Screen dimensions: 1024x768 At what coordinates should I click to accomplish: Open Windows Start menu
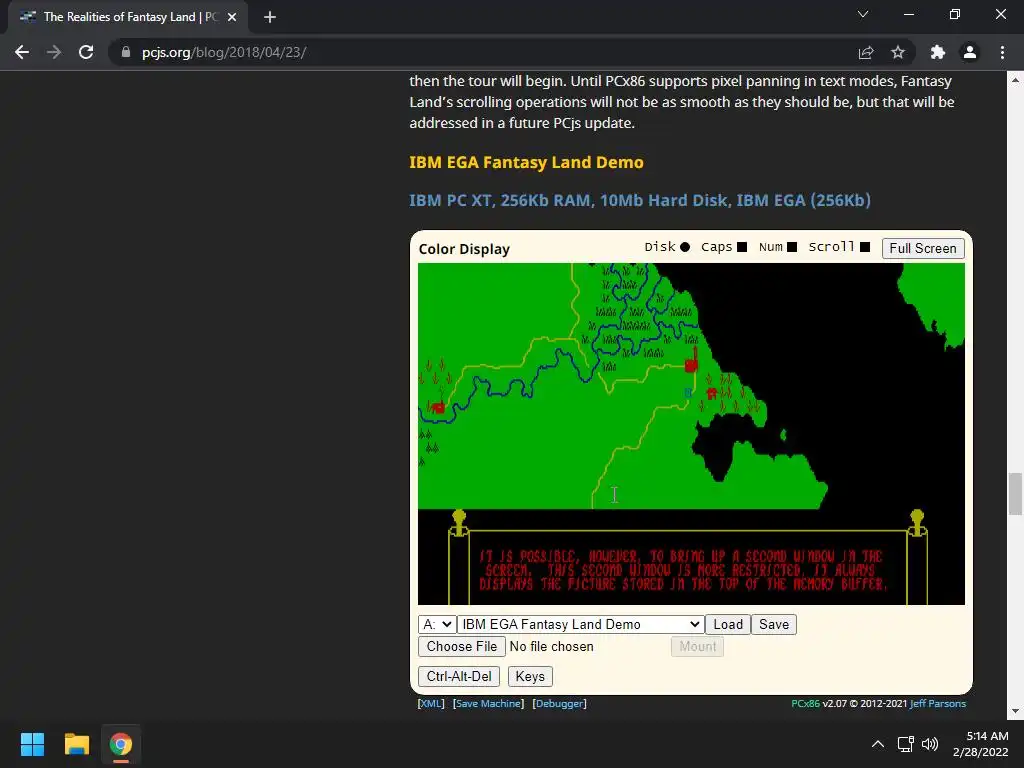33,744
